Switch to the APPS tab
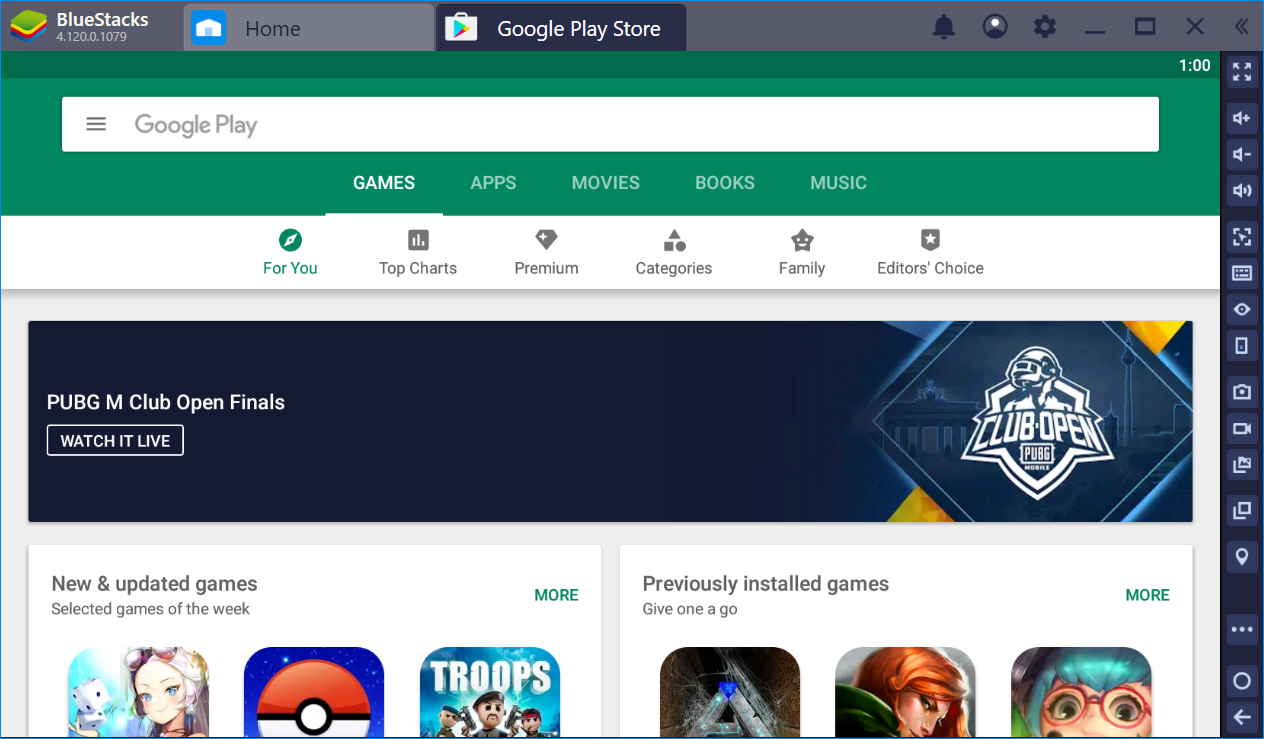This screenshot has height=739, width=1264. pos(493,183)
